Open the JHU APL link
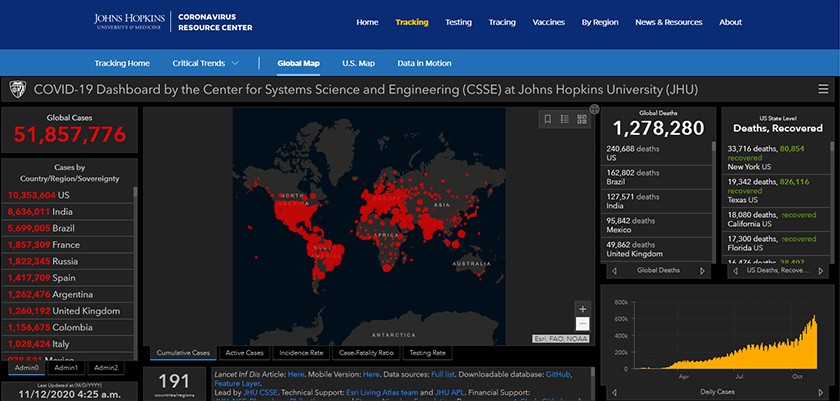The height and width of the screenshot is (401, 840). point(450,392)
